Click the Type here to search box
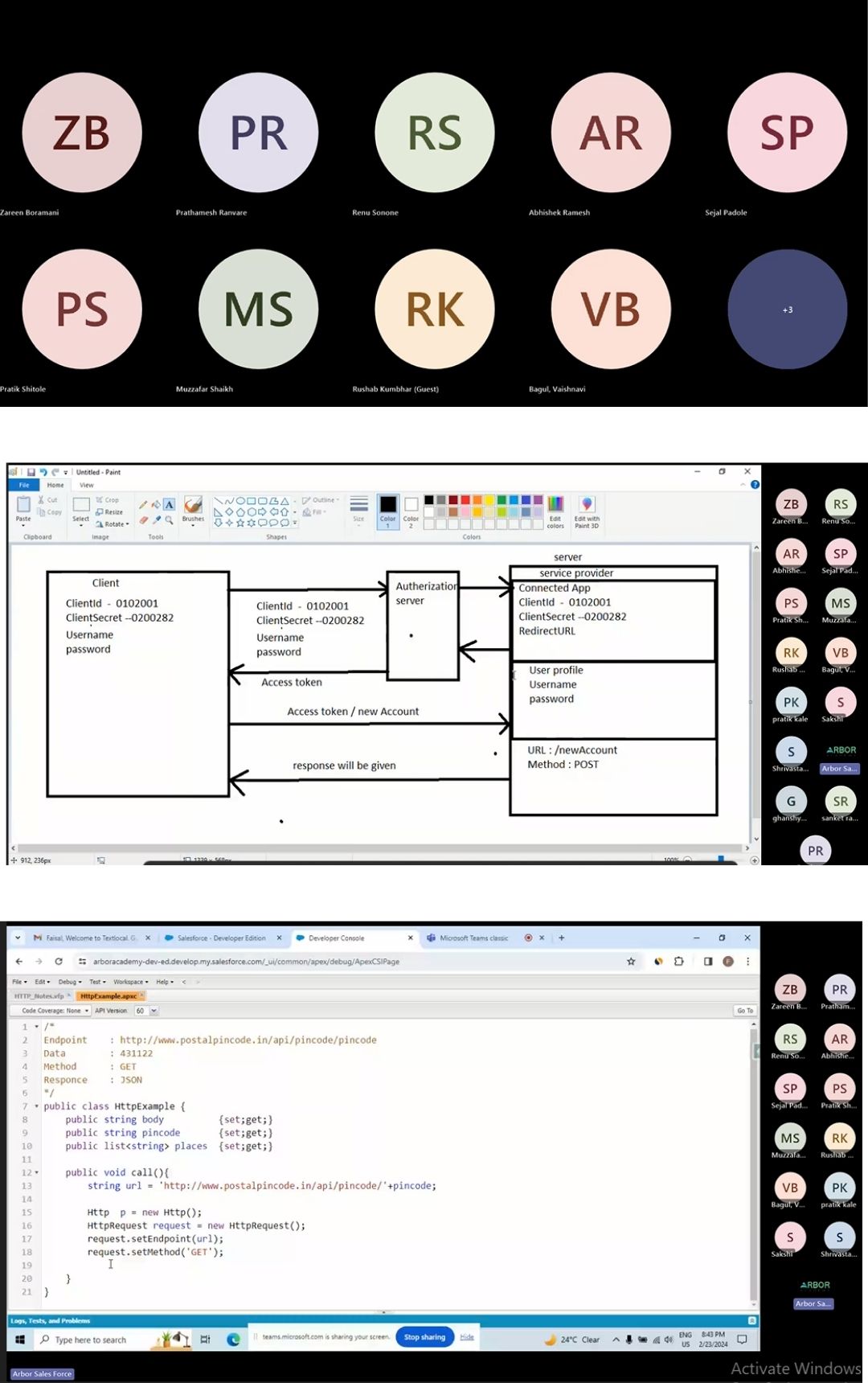The image size is (868, 1383). pos(90,1340)
